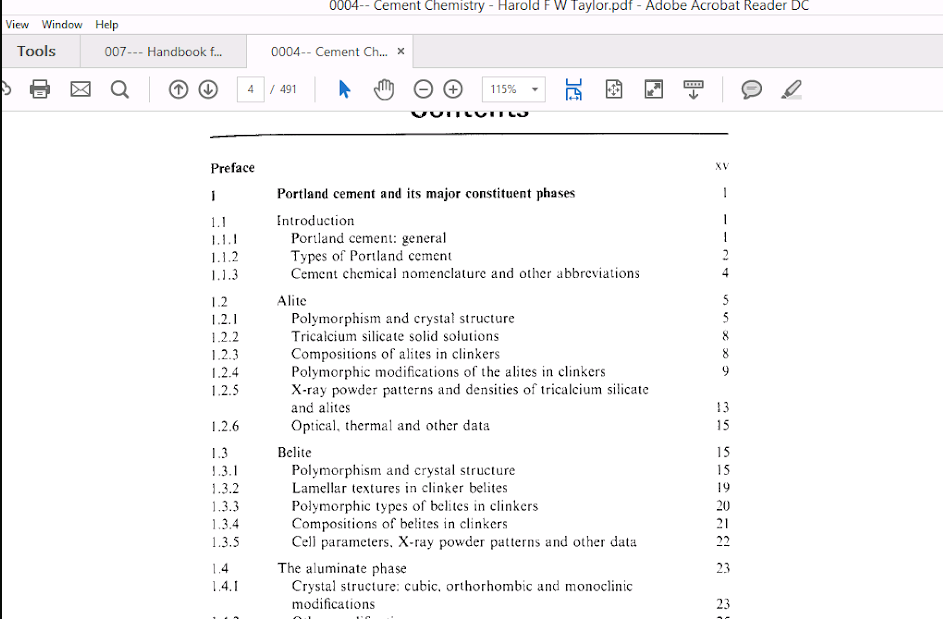The image size is (943, 619).
Task: Toggle fit width scrolling mode
Action: [x=574, y=90]
